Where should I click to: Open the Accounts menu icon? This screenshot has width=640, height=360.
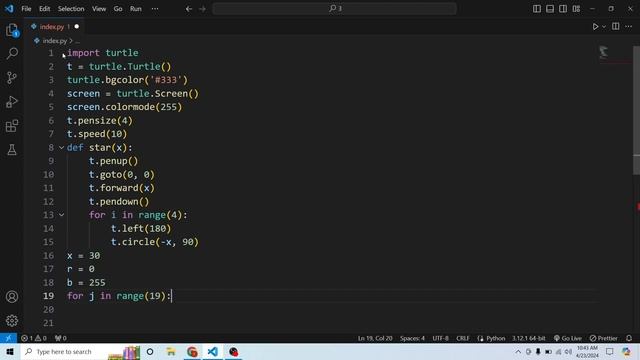coord(12,297)
